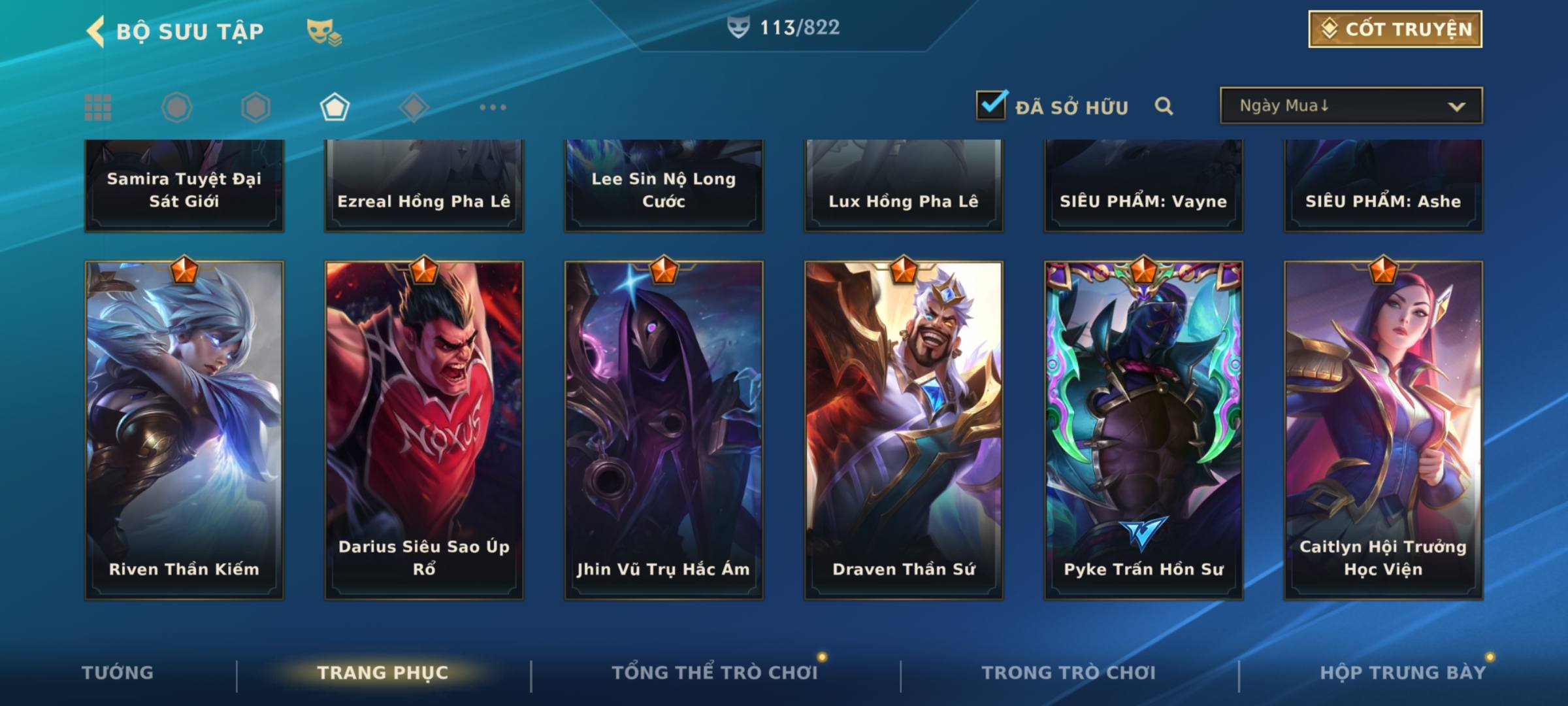Open the Darius Siêu Sao Úp Rổ card
The height and width of the screenshot is (706, 1568).
[424, 430]
